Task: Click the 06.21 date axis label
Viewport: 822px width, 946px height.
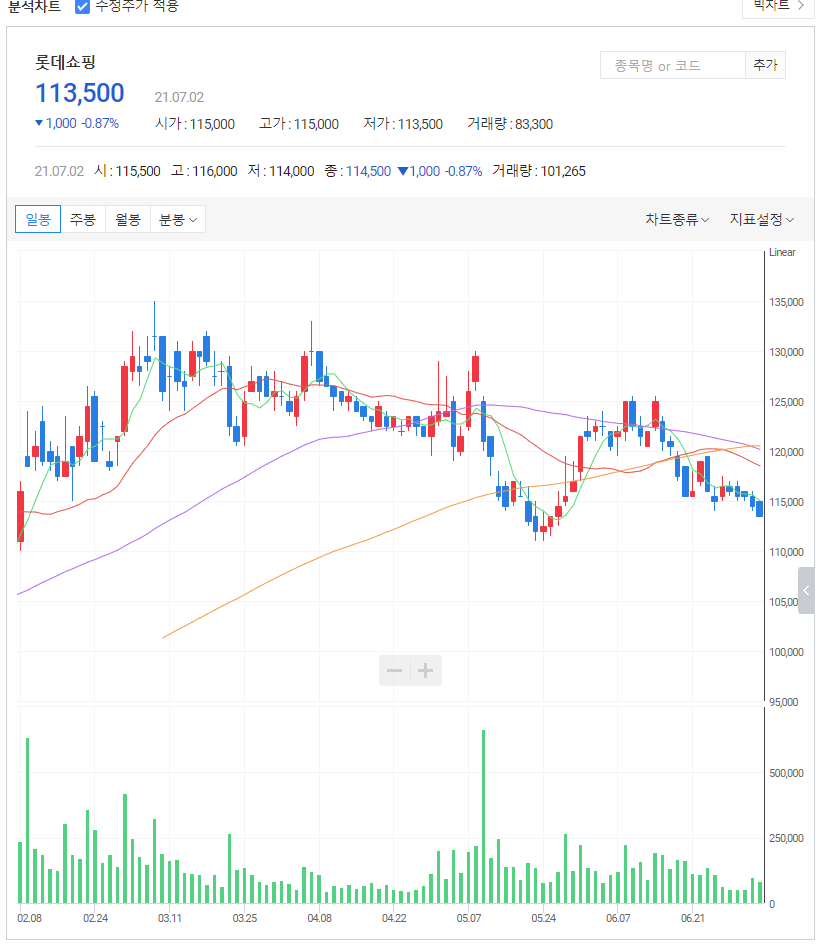Action: point(693,918)
